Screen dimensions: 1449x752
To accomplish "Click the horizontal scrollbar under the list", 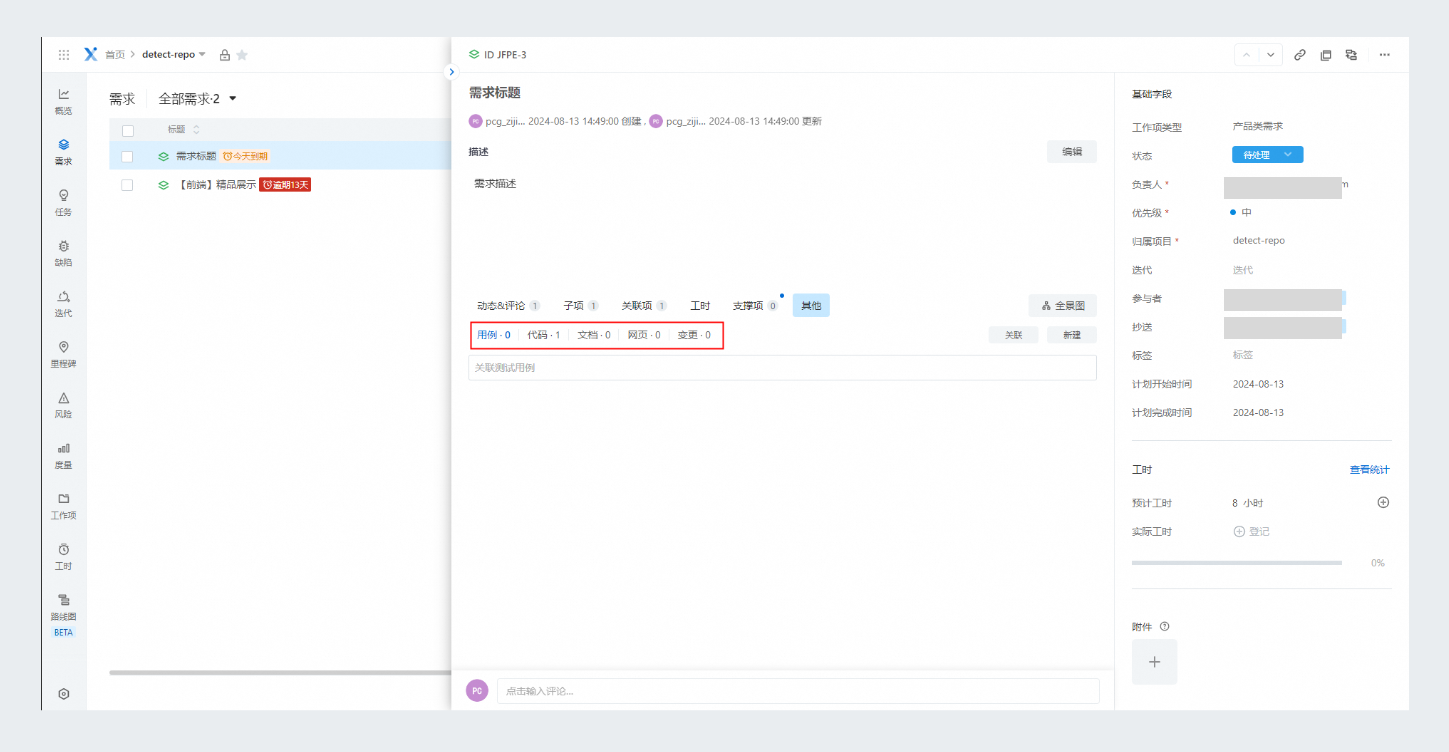I will point(280,673).
